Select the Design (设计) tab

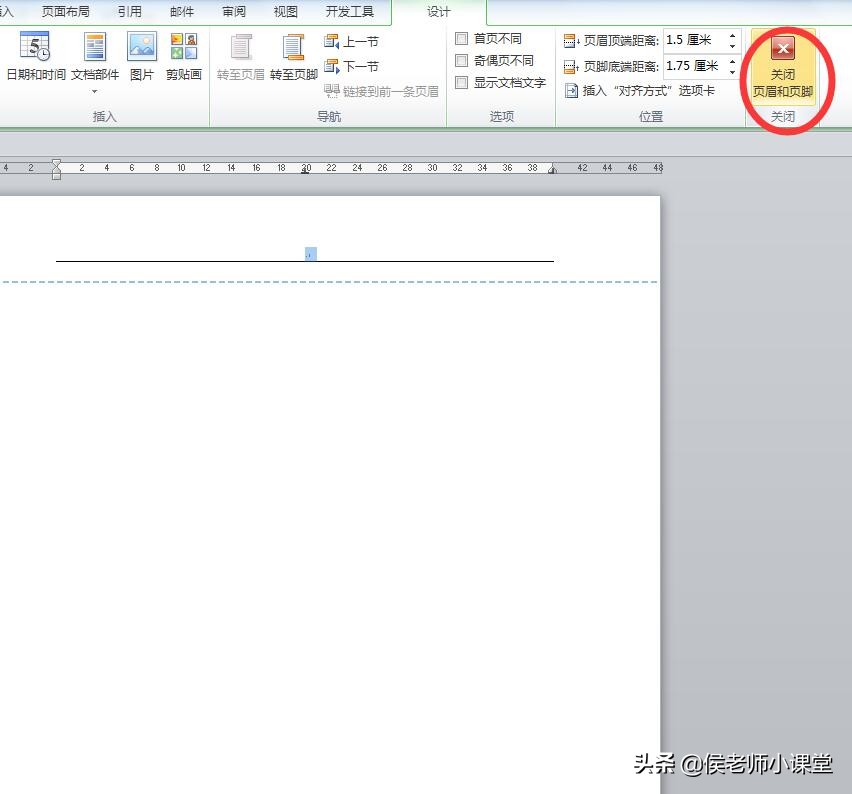438,11
